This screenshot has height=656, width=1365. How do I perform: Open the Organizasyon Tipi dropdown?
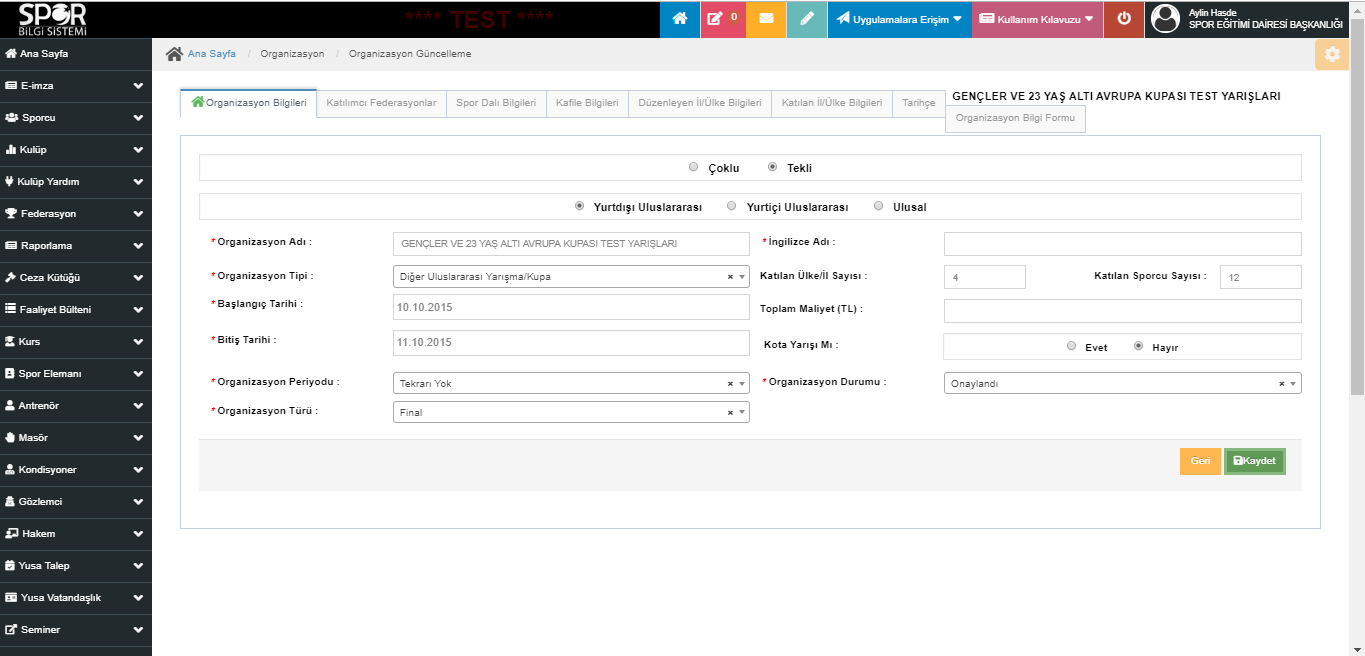coord(571,277)
